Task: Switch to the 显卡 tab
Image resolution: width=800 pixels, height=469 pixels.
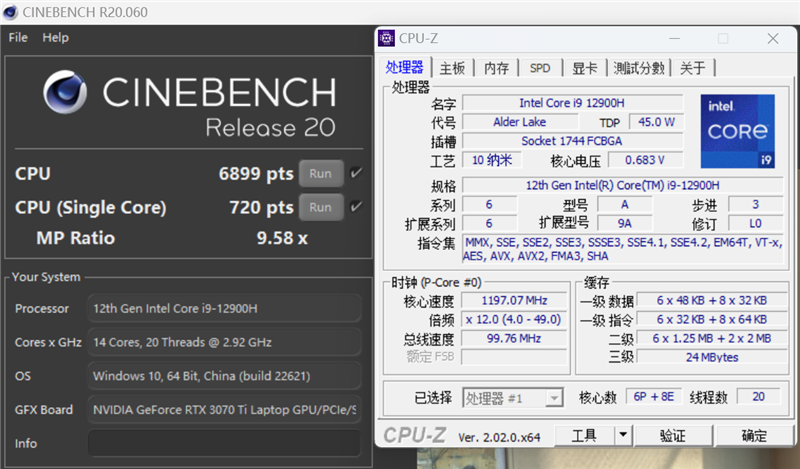Action: 585,68
